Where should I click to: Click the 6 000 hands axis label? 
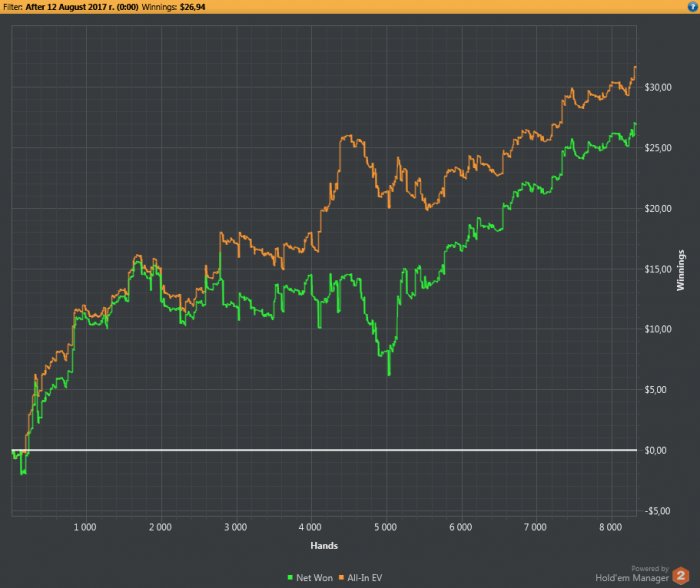click(460, 527)
